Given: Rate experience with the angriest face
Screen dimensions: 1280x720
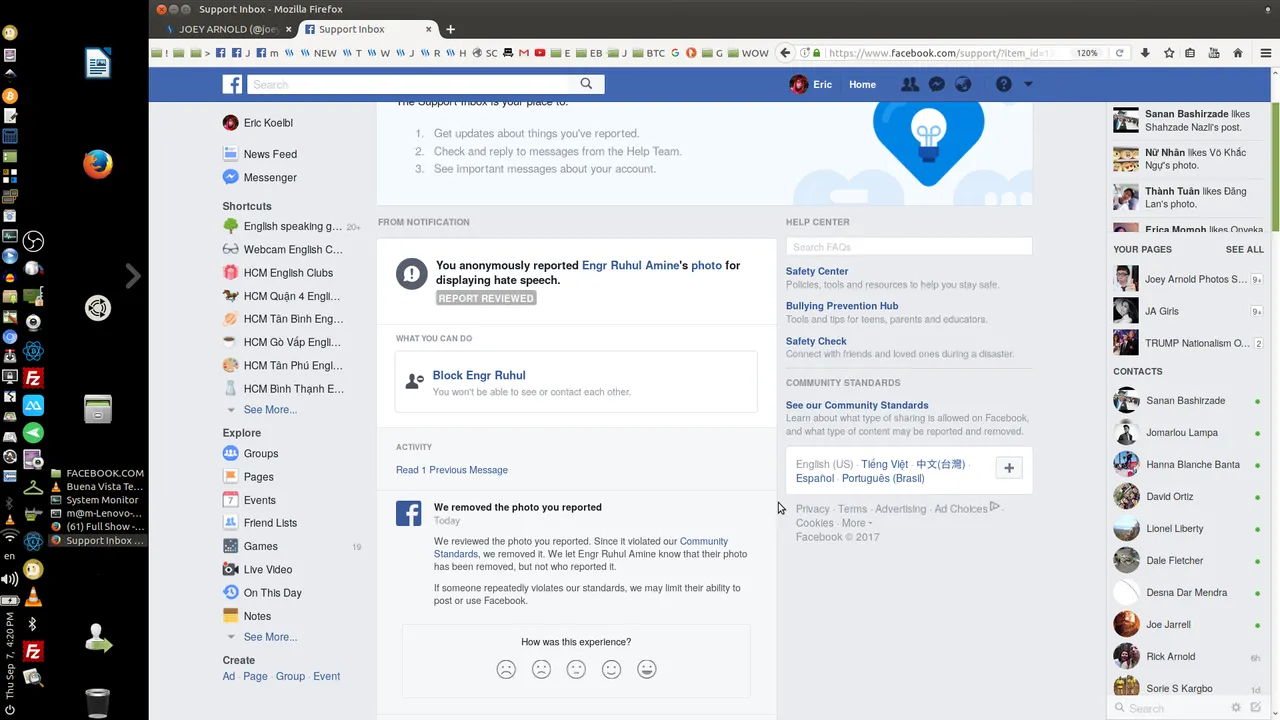Looking at the screenshot, I should pyautogui.click(x=506, y=669).
